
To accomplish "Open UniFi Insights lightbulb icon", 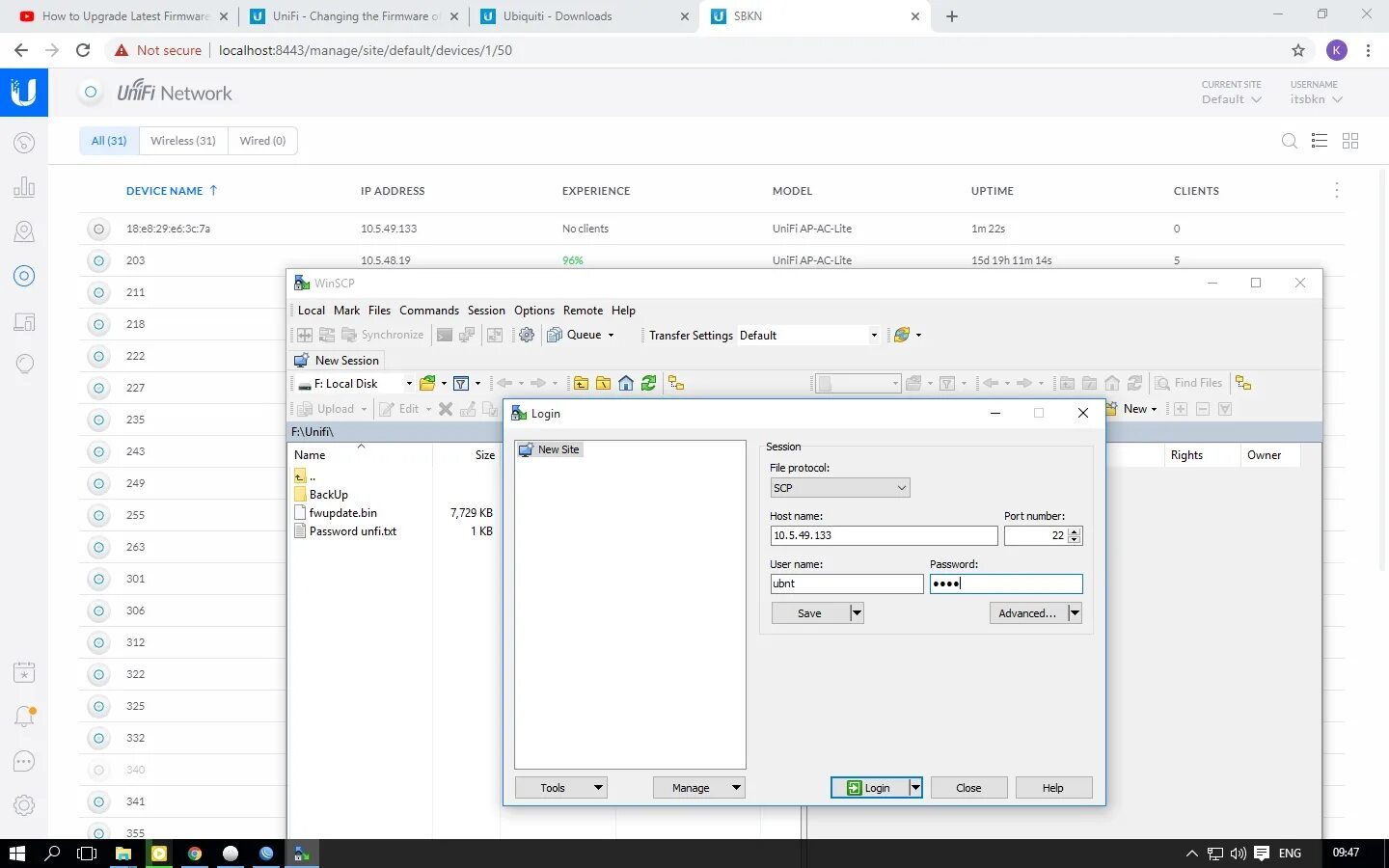I will pos(24,364).
